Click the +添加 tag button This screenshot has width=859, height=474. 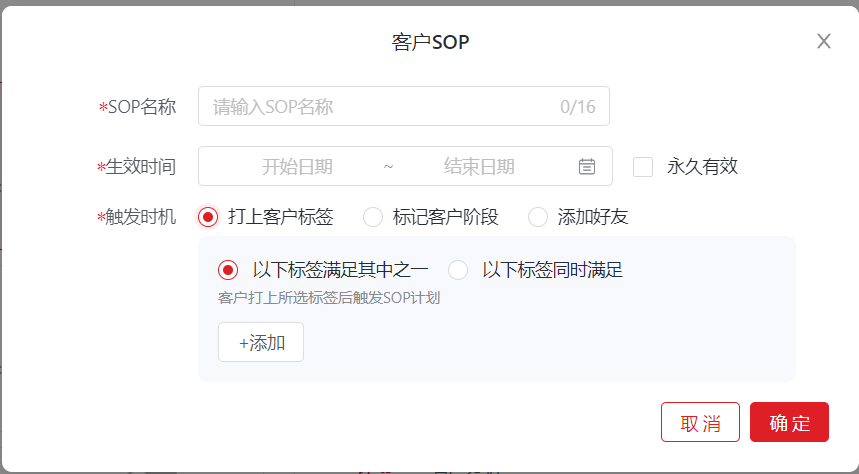pos(261,342)
